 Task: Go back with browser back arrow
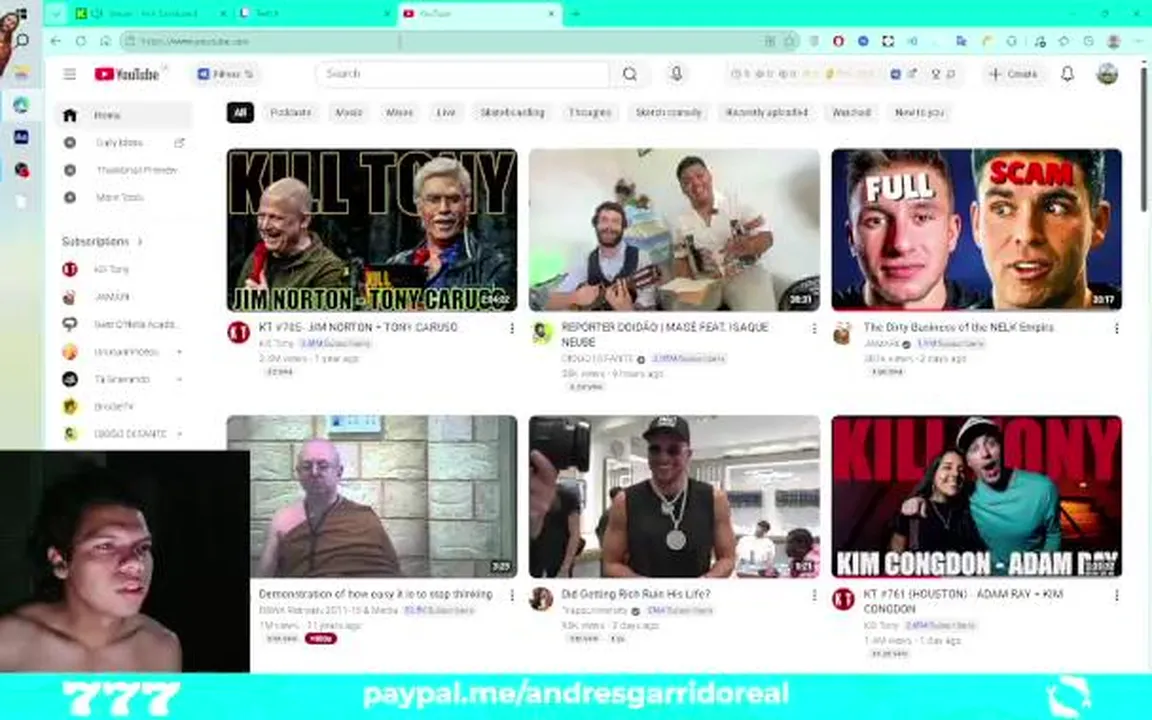56,41
